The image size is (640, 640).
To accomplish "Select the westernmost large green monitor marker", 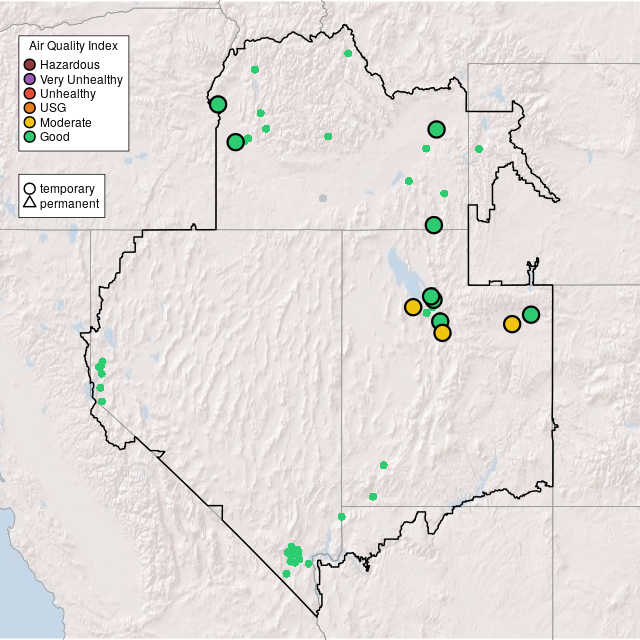I will (218, 104).
